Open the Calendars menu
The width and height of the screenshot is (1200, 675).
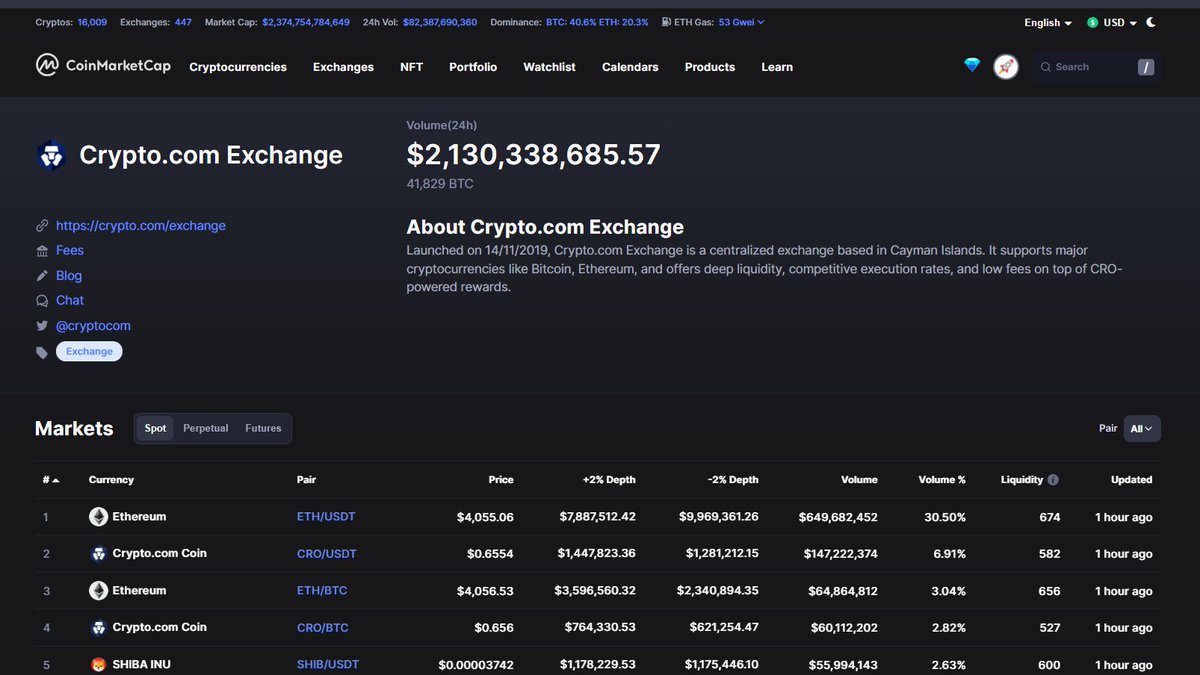pyautogui.click(x=630, y=67)
